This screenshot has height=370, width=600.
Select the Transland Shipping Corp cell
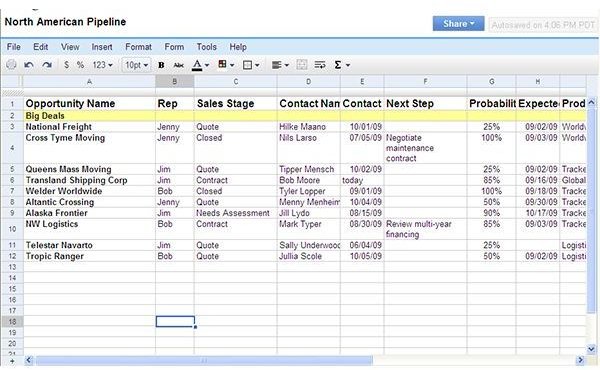[x=89, y=180]
